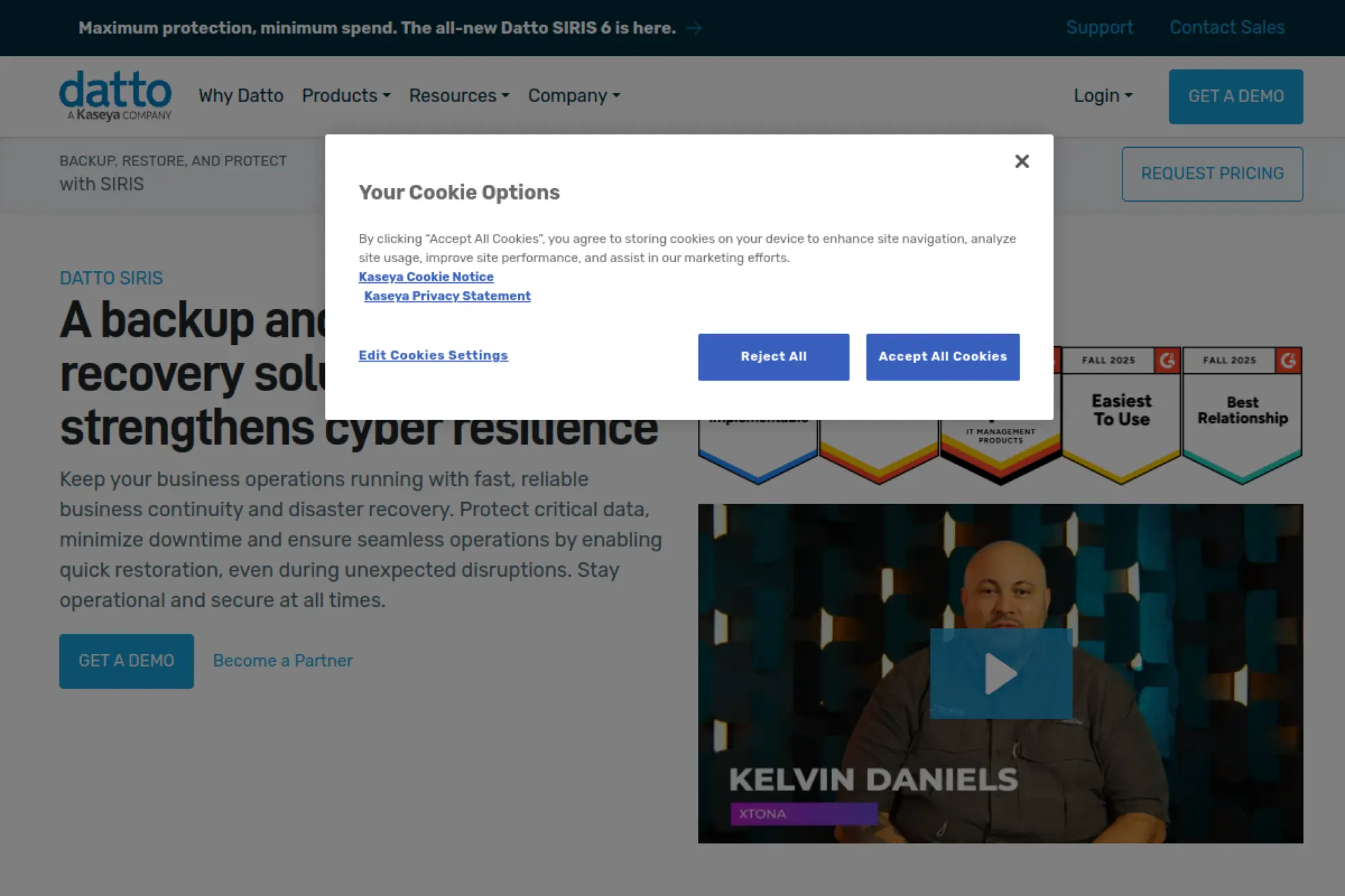Click the arrow next to SIRIS 6 announcement

click(x=694, y=28)
